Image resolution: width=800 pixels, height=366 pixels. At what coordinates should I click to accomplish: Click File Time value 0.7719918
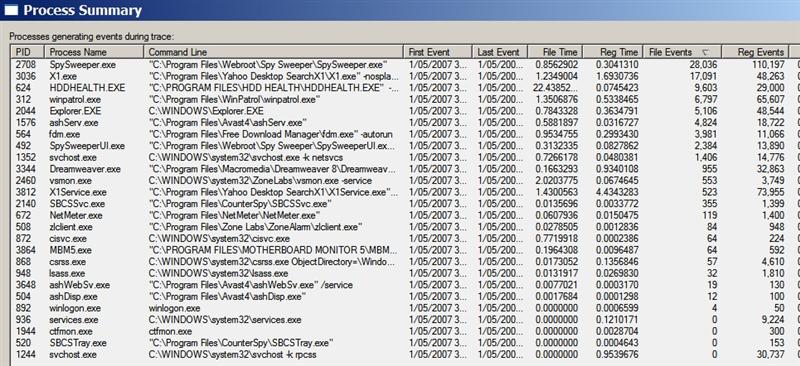pyautogui.click(x=557, y=238)
